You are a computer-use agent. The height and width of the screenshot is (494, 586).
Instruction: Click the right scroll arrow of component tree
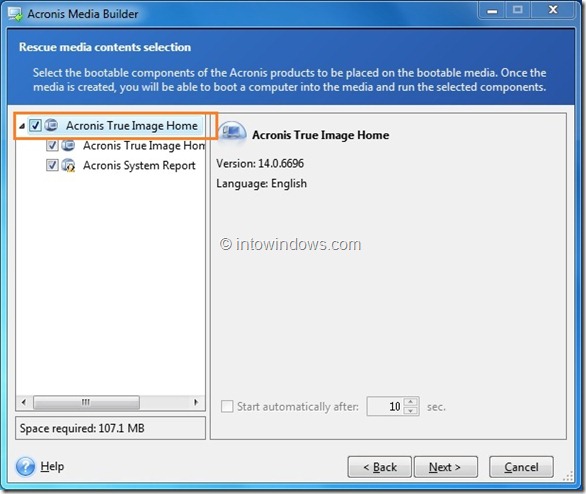click(x=196, y=402)
